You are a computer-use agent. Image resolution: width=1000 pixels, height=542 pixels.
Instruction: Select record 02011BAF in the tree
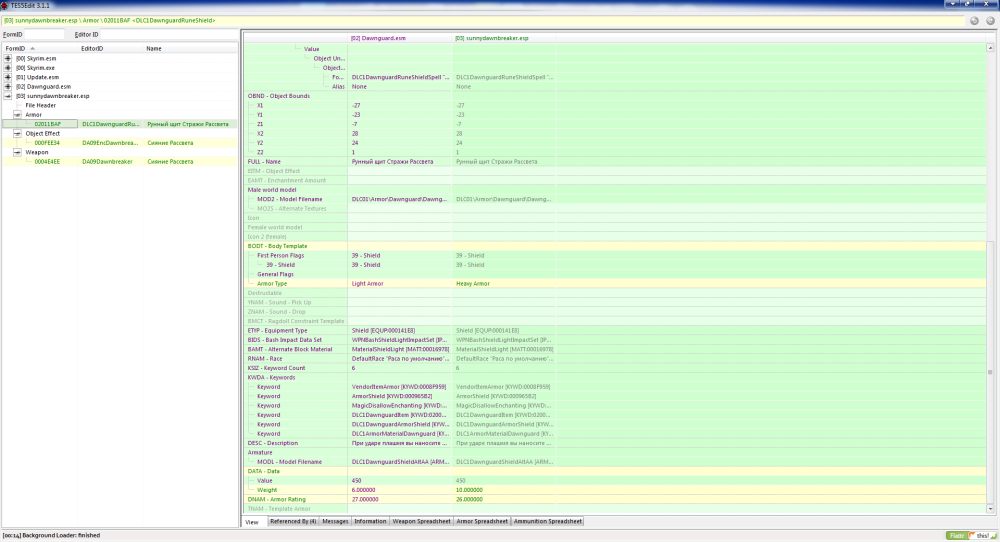(48, 124)
